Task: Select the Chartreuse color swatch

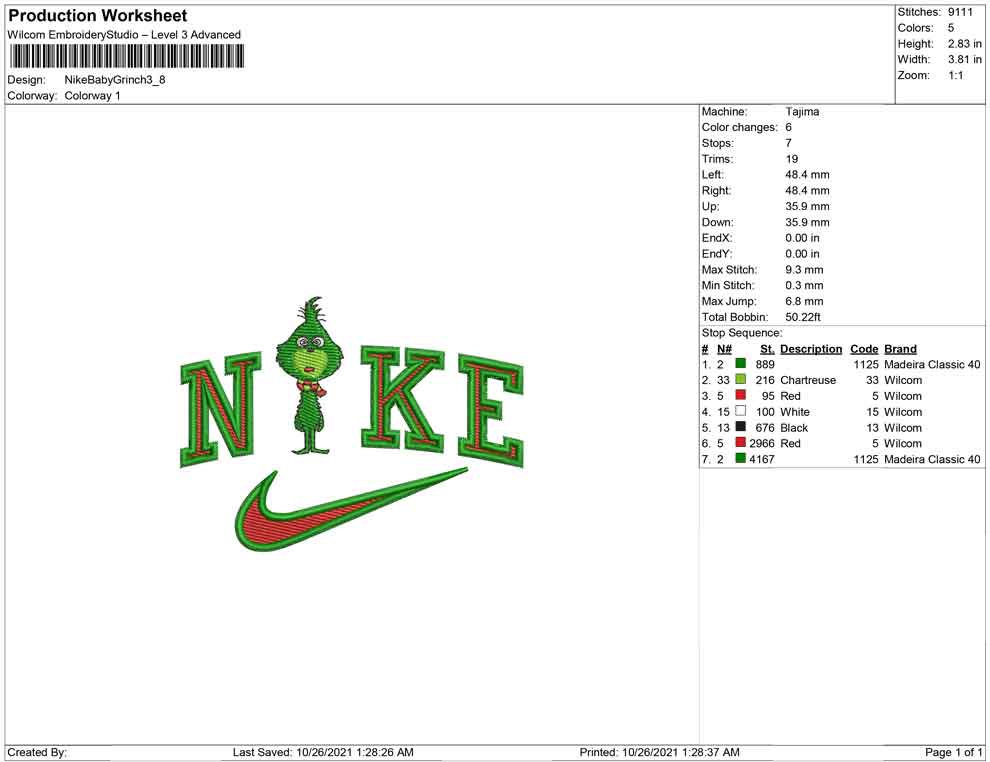Action: (x=741, y=379)
